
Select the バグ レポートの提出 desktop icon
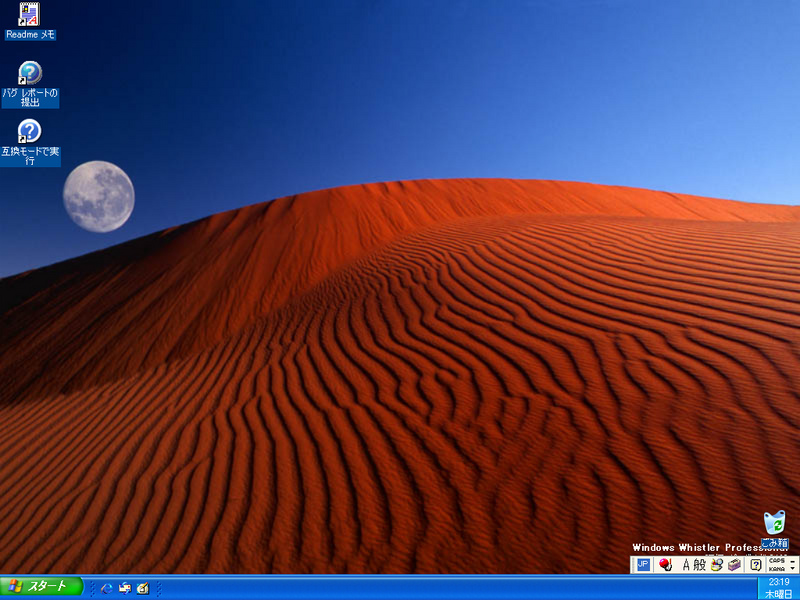30,84
